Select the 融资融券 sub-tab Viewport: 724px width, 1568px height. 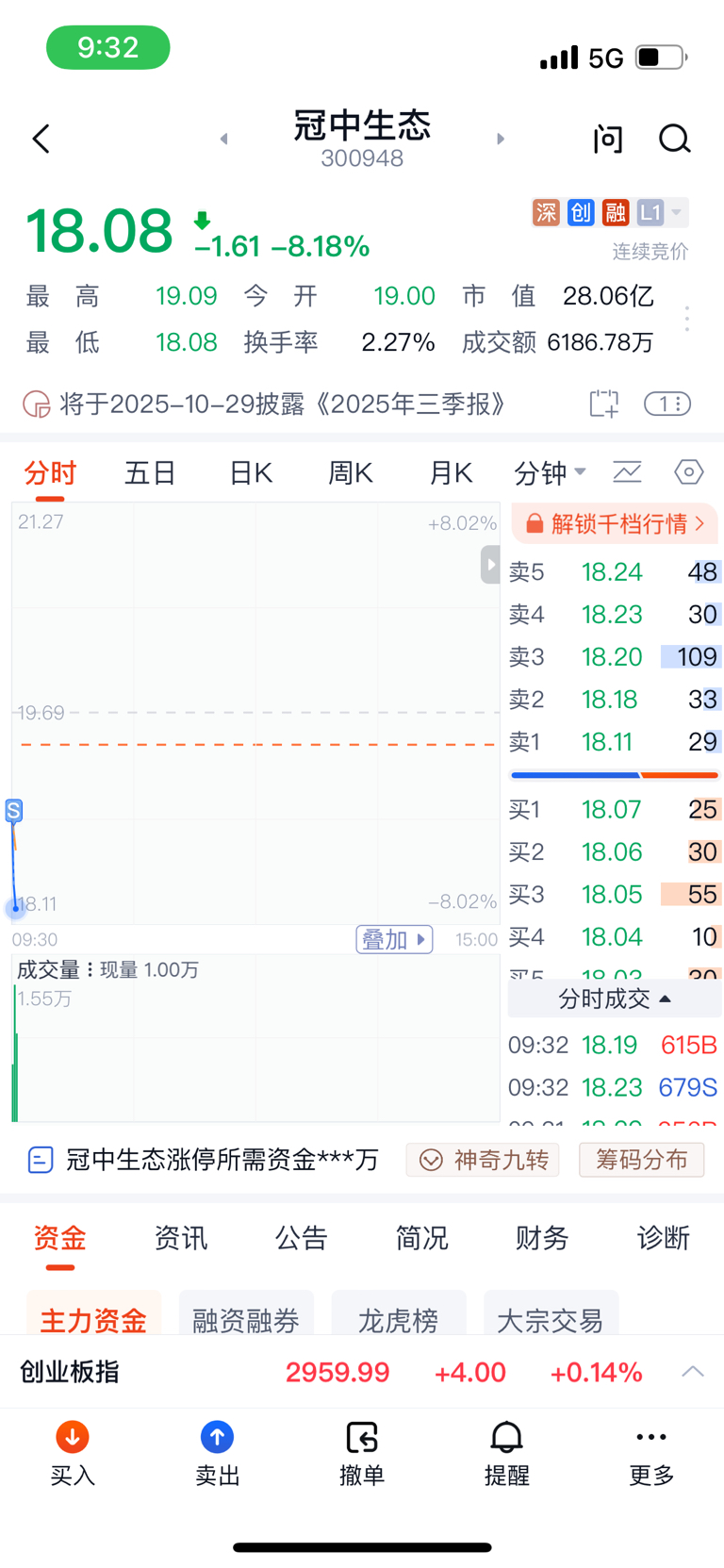coord(246,1314)
